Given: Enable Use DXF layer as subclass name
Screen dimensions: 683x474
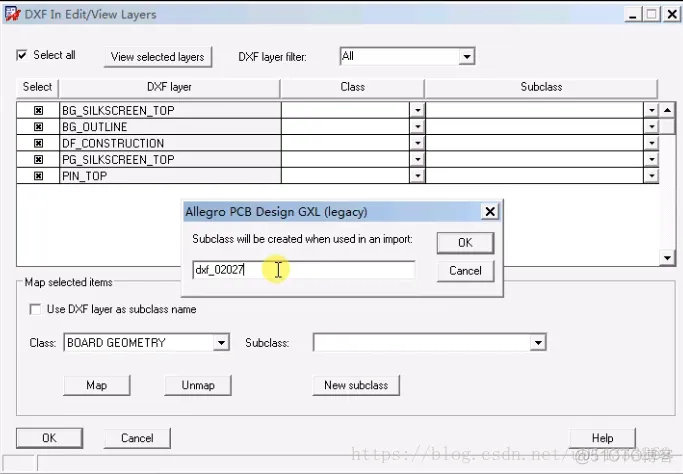Looking at the screenshot, I should (x=35, y=309).
